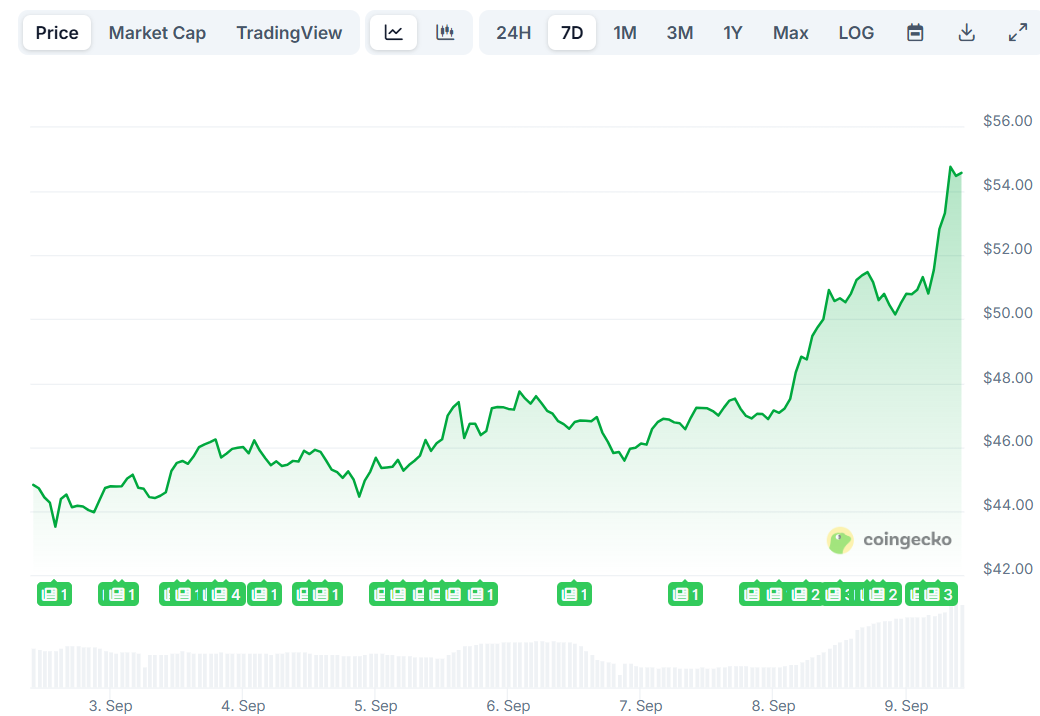
Task: Click the 6. Sep date axis label
Action: point(508,705)
